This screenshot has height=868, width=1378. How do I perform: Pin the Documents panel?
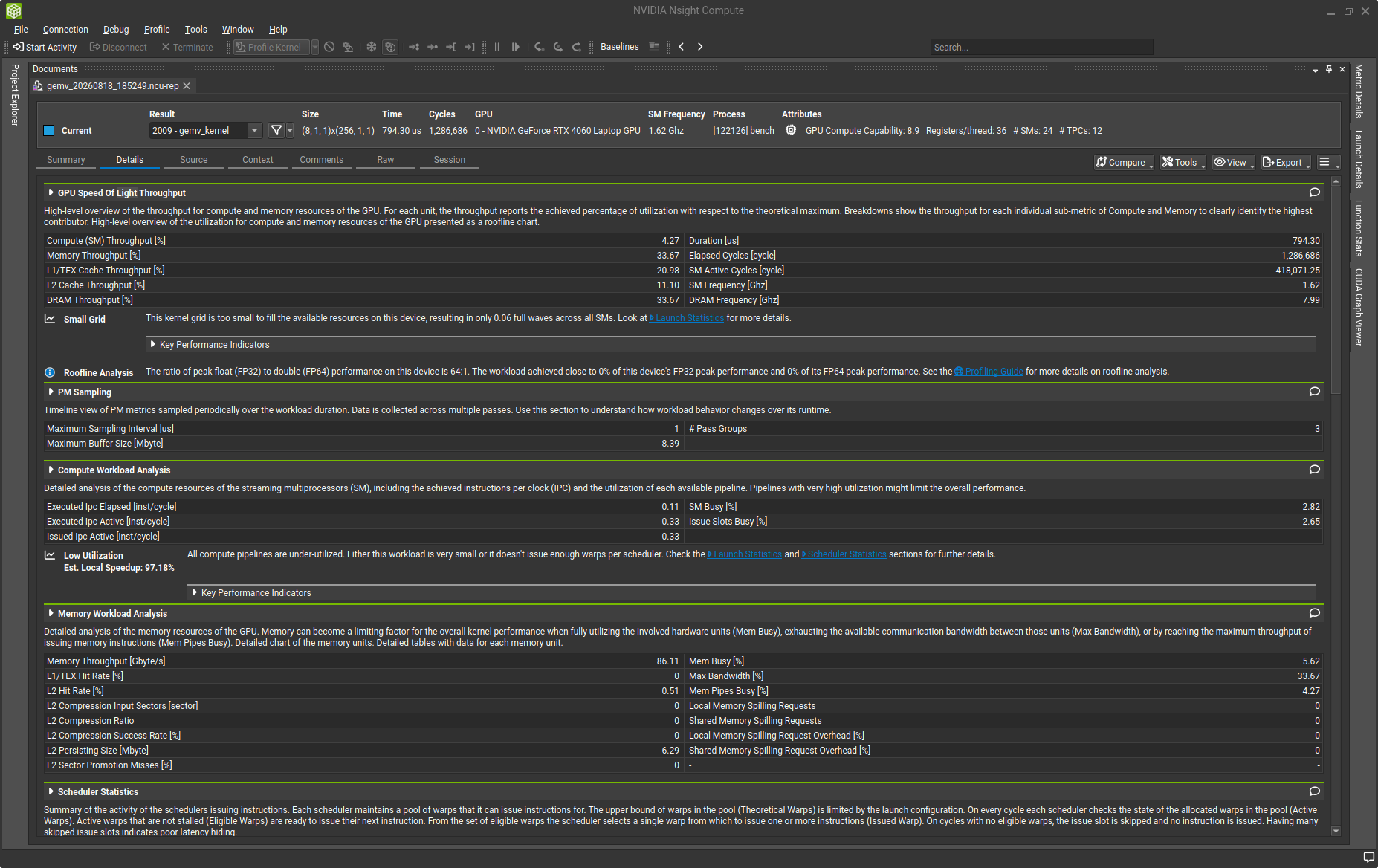1329,69
